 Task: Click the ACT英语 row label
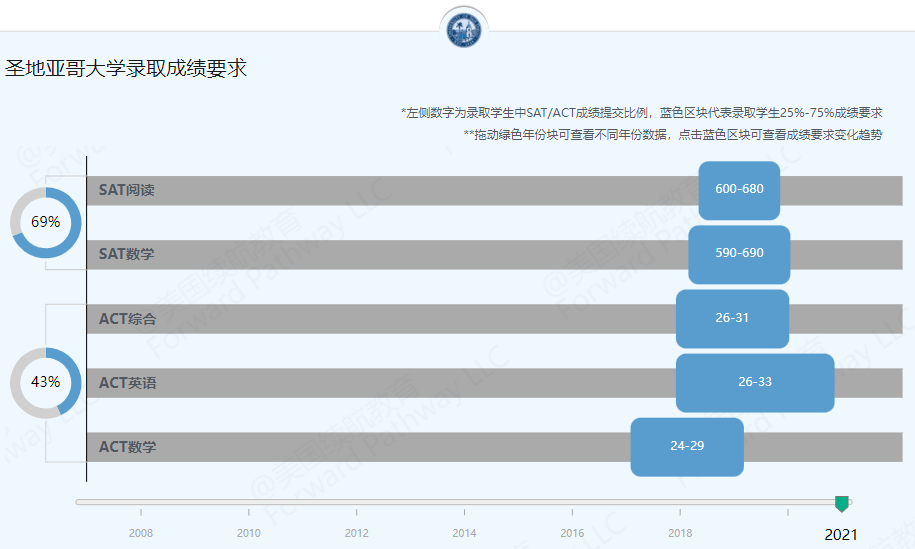click(127, 383)
